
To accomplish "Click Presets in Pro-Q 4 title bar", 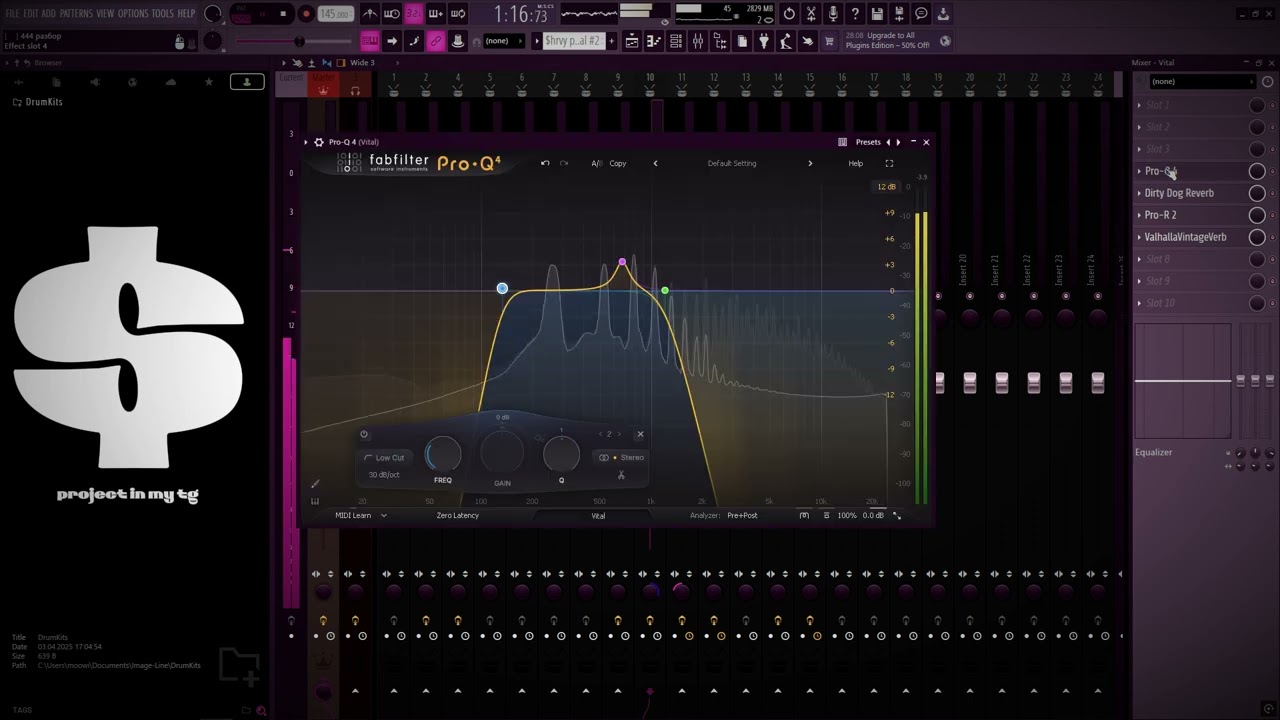I will [x=868, y=142].
